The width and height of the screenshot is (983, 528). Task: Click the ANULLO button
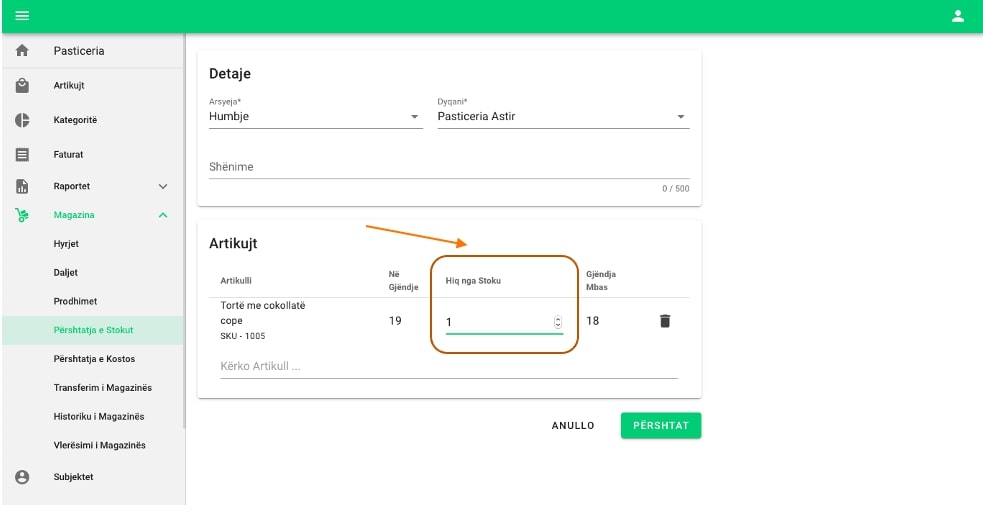pos(573,426)
